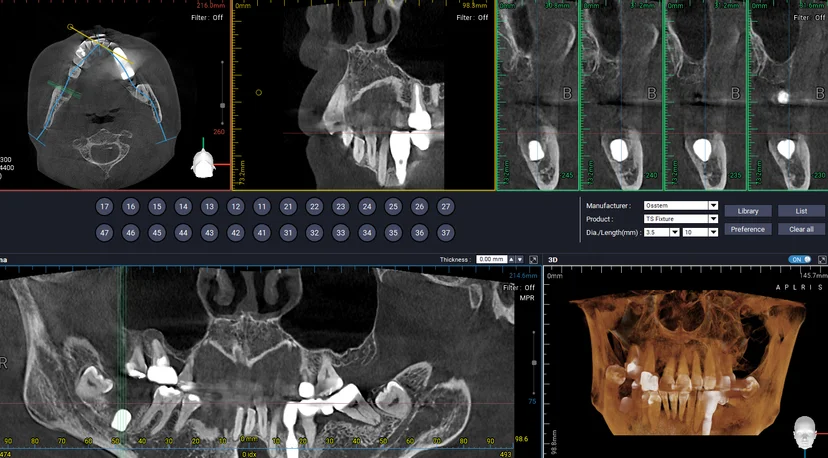
Task: Decrease thickness with the down arrow
Action: point(520,259)
